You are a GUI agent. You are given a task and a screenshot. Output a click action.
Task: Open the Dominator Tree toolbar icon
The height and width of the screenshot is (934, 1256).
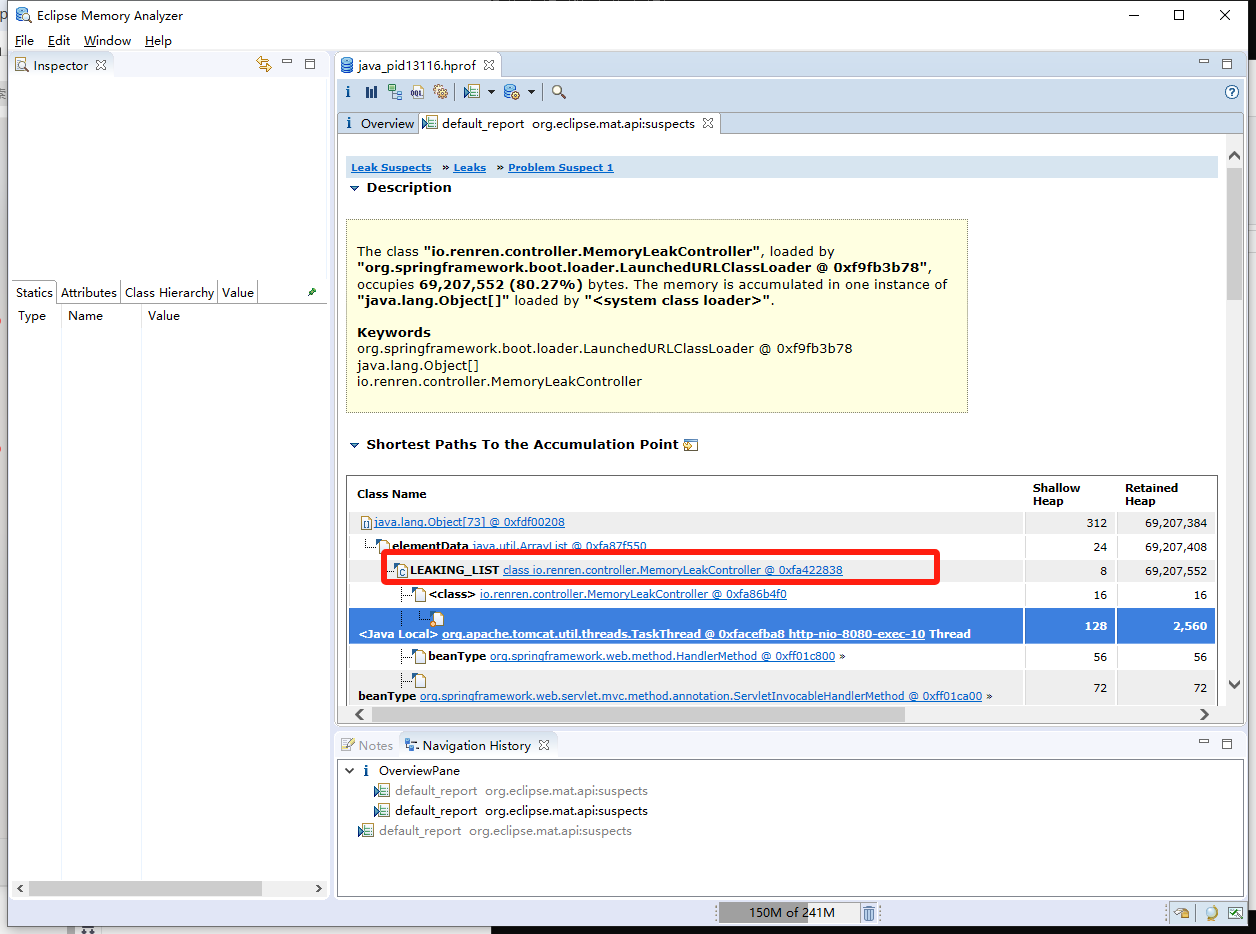click(x=394, y=92)
